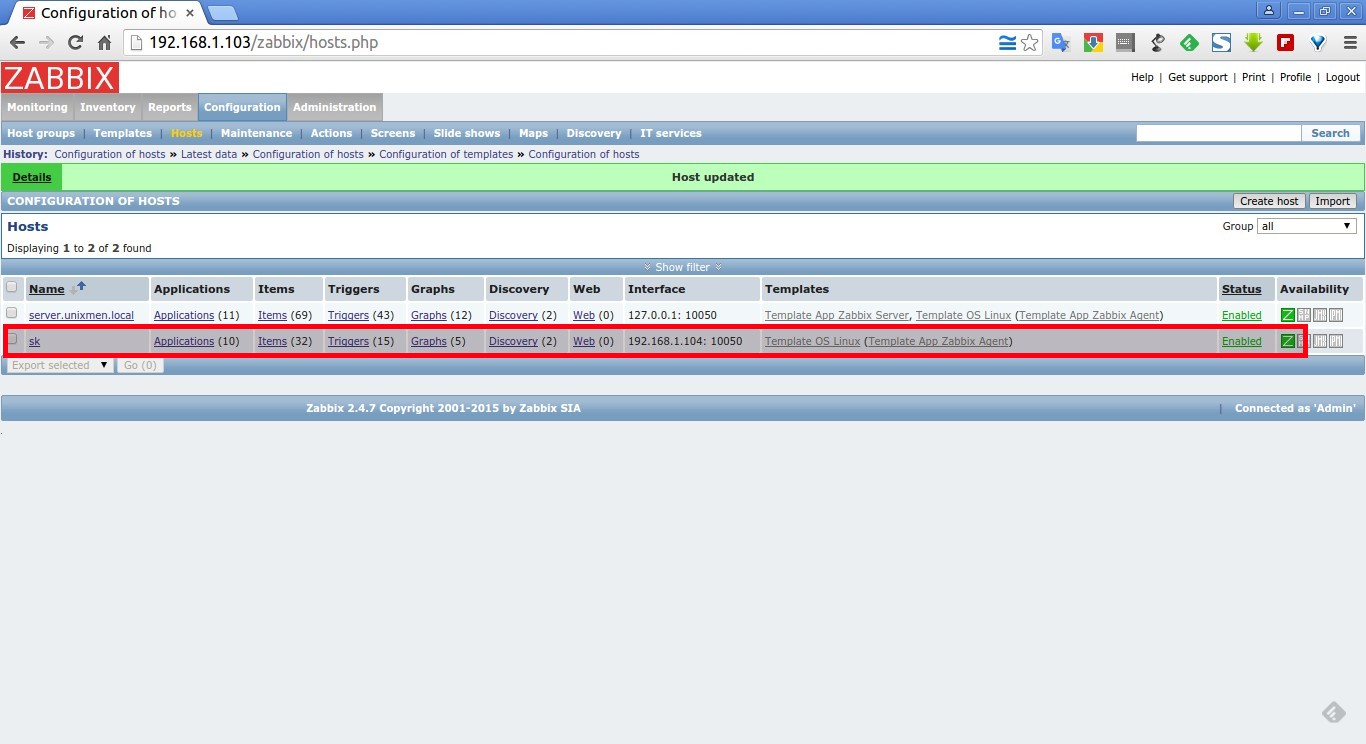1366x744 pixels.
Task: Open the sk host link
Action: (34, 341)
